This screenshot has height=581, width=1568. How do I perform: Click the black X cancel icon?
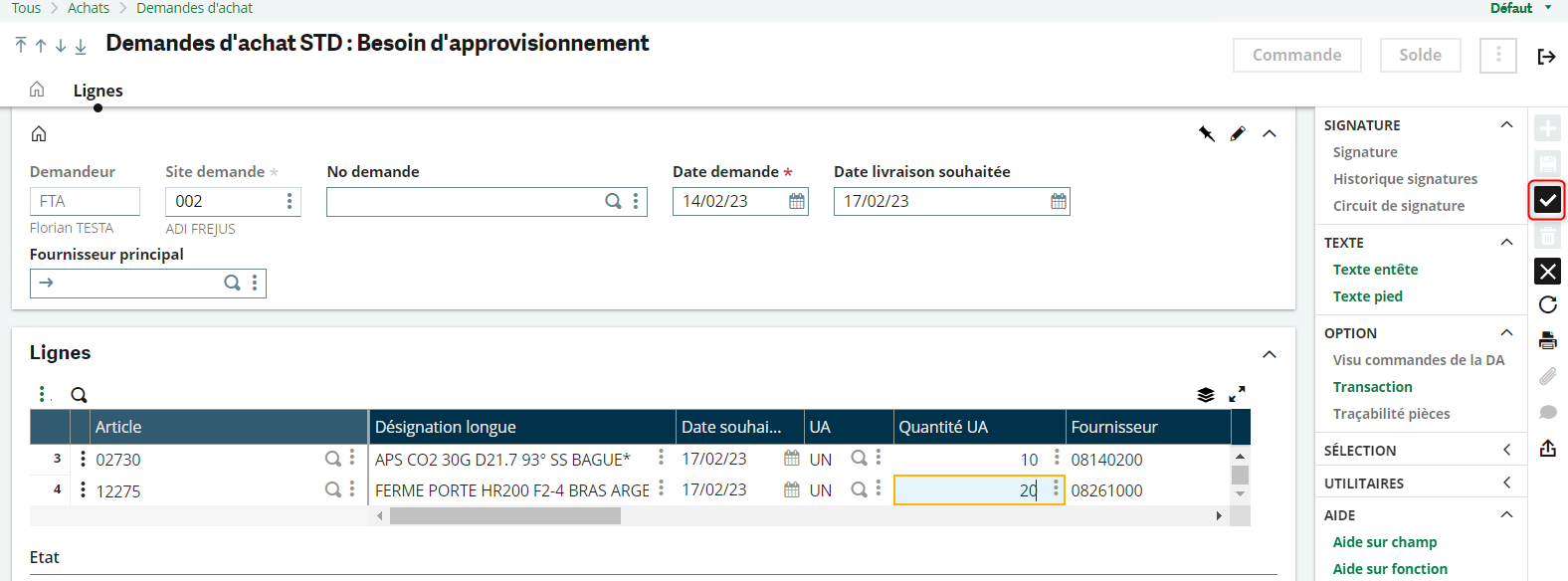(x=1547, y=271)
